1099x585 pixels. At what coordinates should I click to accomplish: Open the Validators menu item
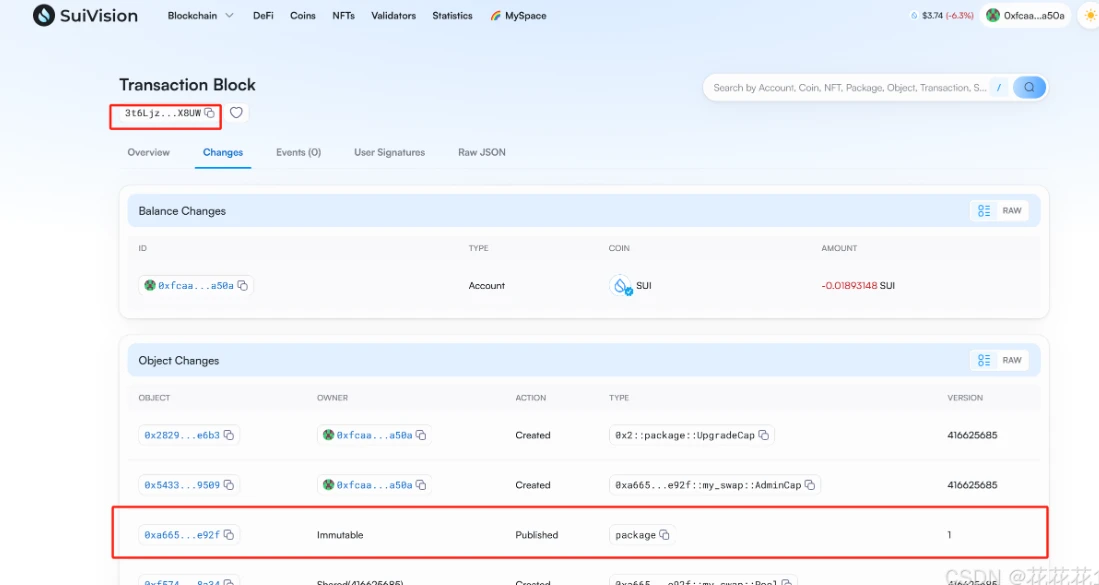coord(393,16)
